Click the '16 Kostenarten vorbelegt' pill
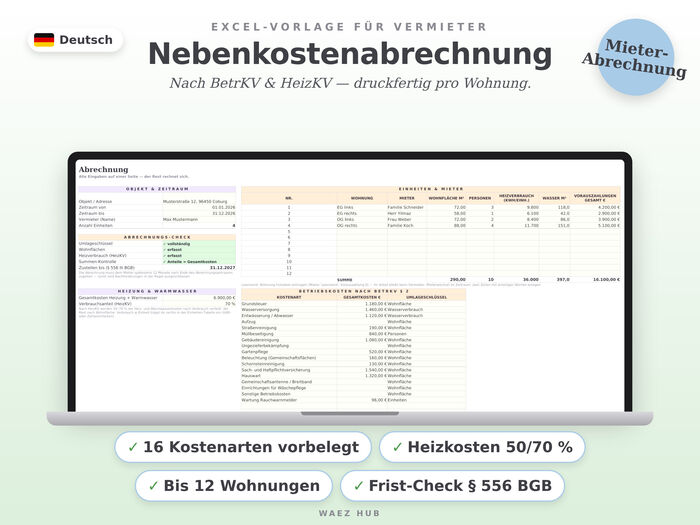This screenshot has height=525, width=700. (x=243, y=447)
